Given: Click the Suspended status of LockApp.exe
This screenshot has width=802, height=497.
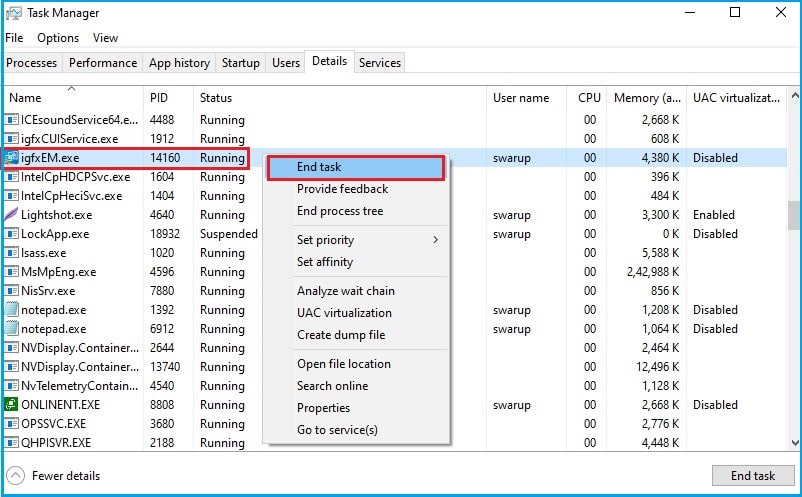Looking at the screenshot, I should [x=229, y=234].
